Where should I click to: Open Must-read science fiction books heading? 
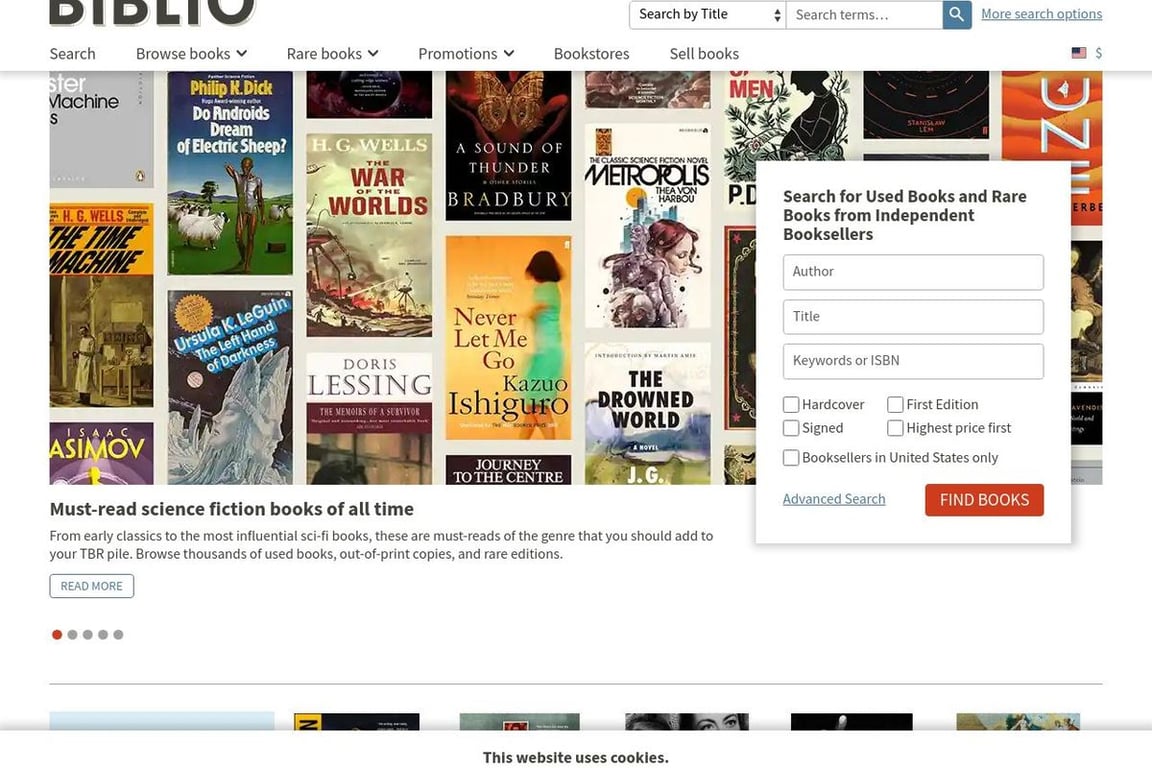(x=231, y=509)
